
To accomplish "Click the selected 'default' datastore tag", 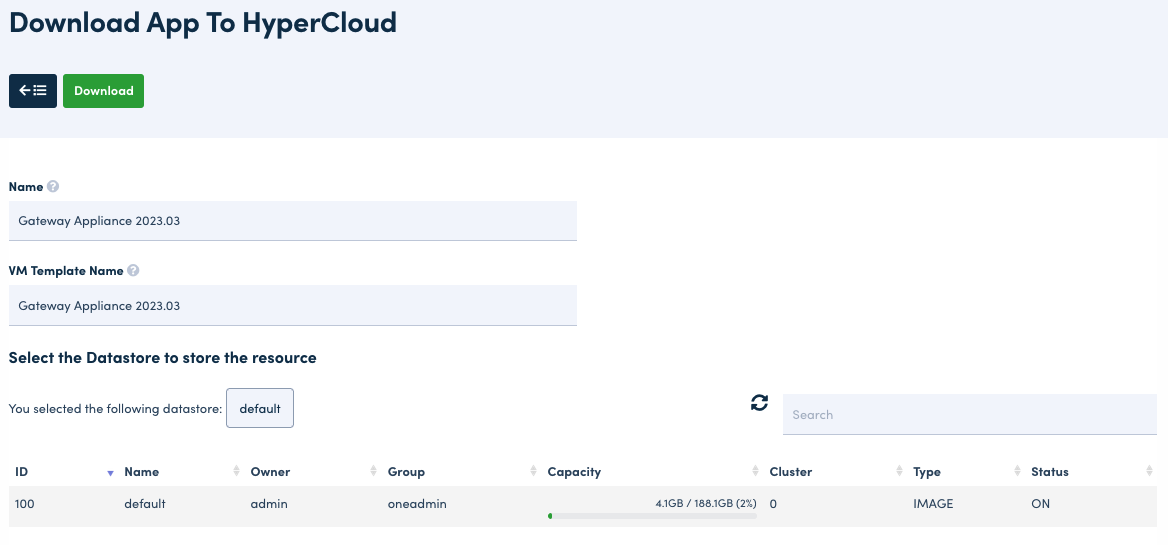I will 260,408.
